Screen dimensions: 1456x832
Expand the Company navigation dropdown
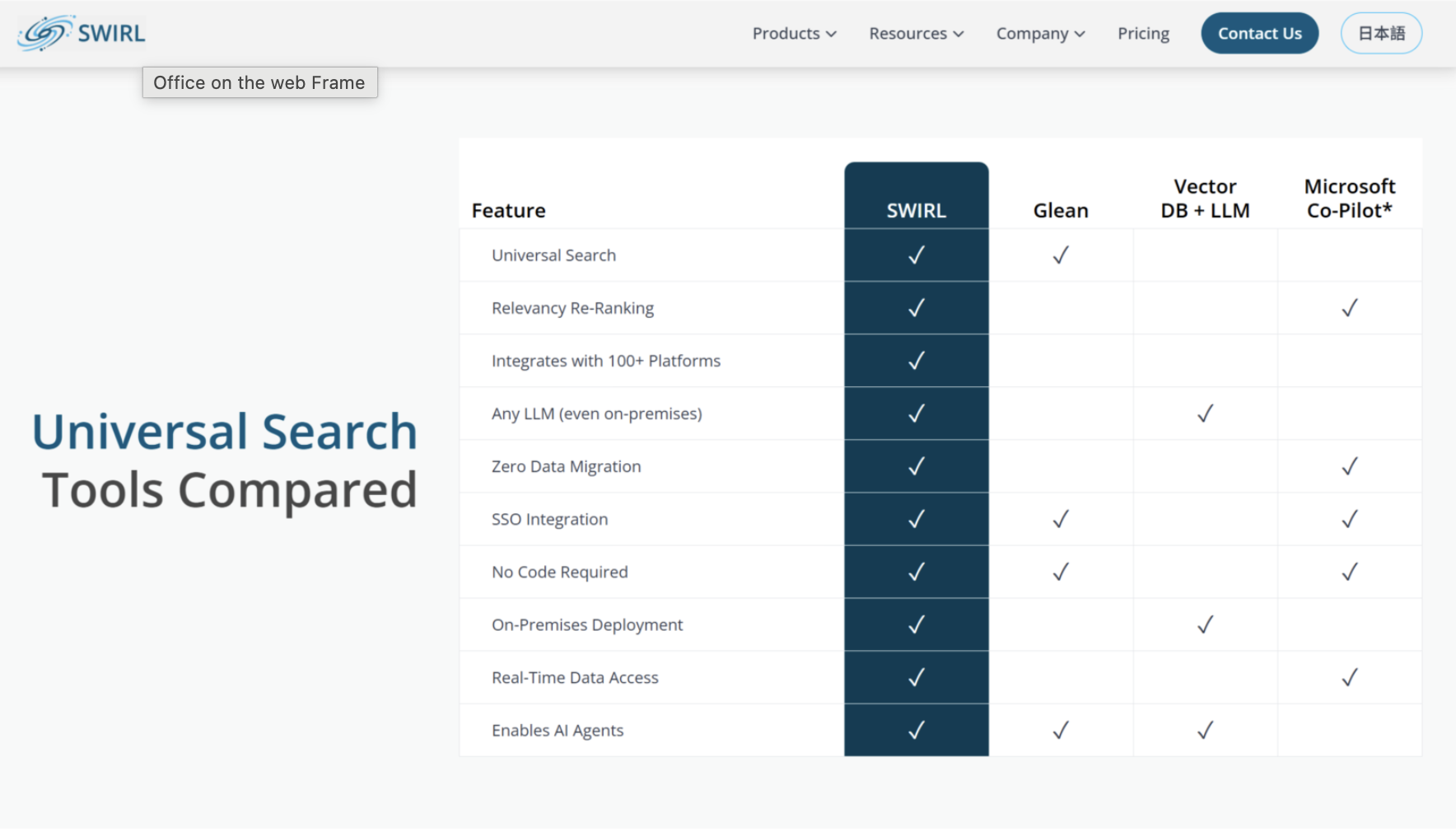(x=1040, y=34)
